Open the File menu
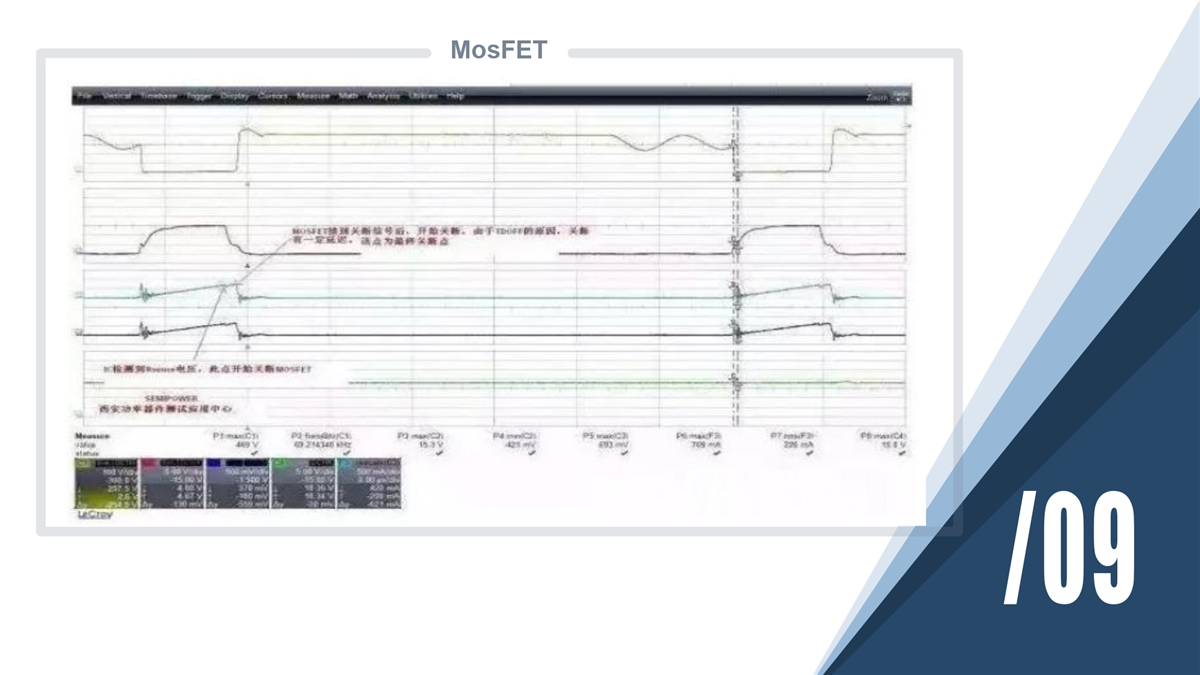Screen dimensions: 1200x675 point(84,96)
